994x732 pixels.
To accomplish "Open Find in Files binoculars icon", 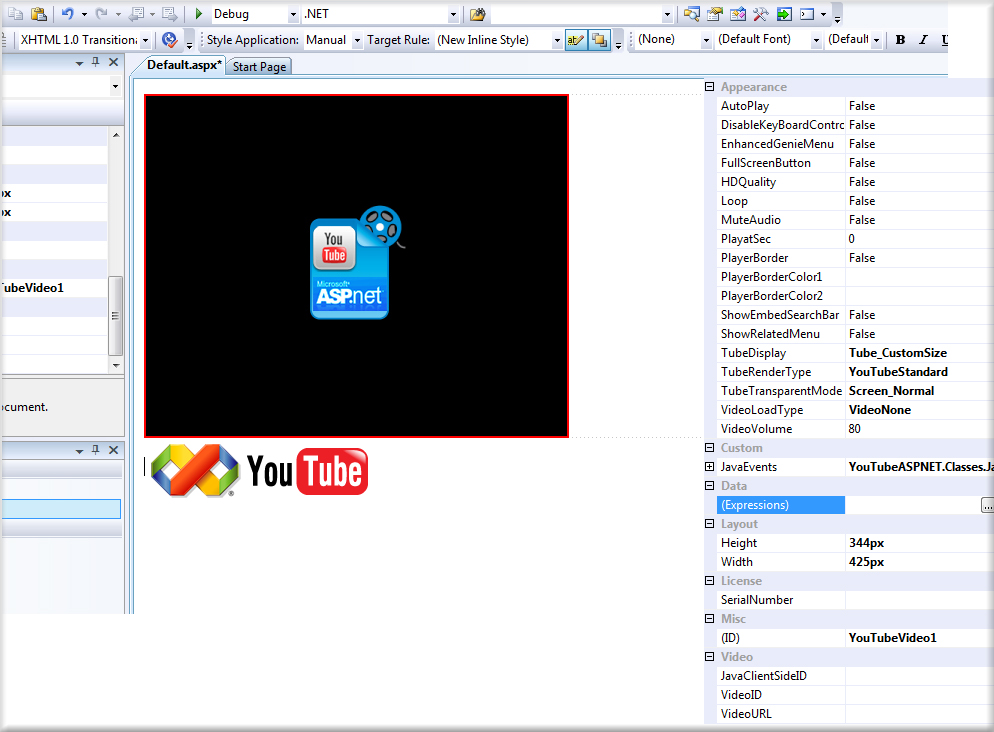I will click(x=477, y=14).
